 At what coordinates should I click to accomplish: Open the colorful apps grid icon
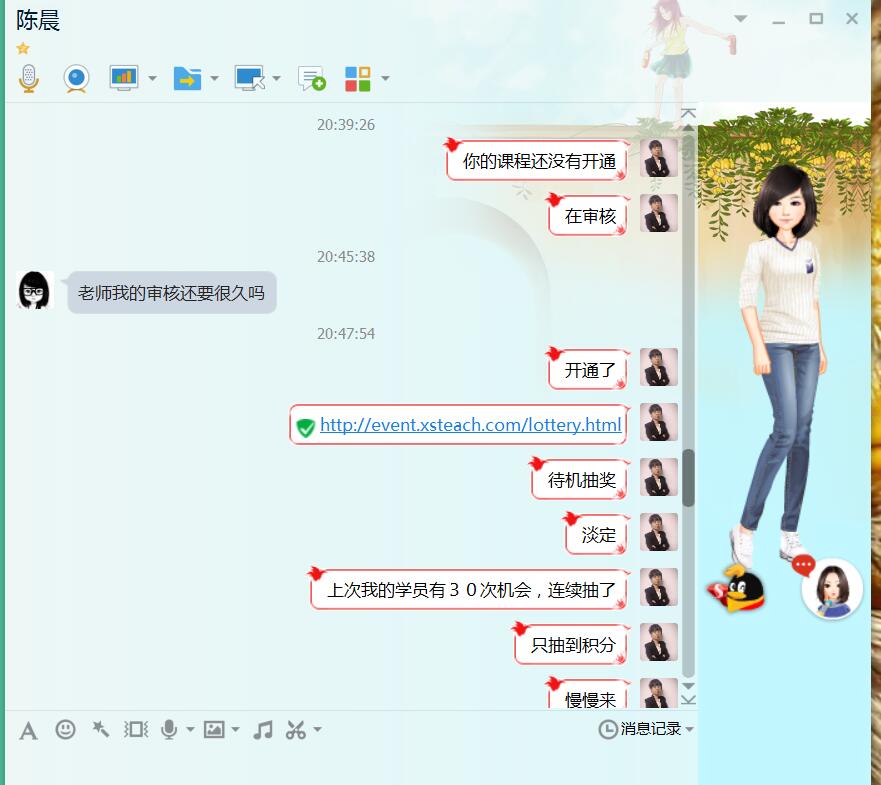click(x=357, y=78)
